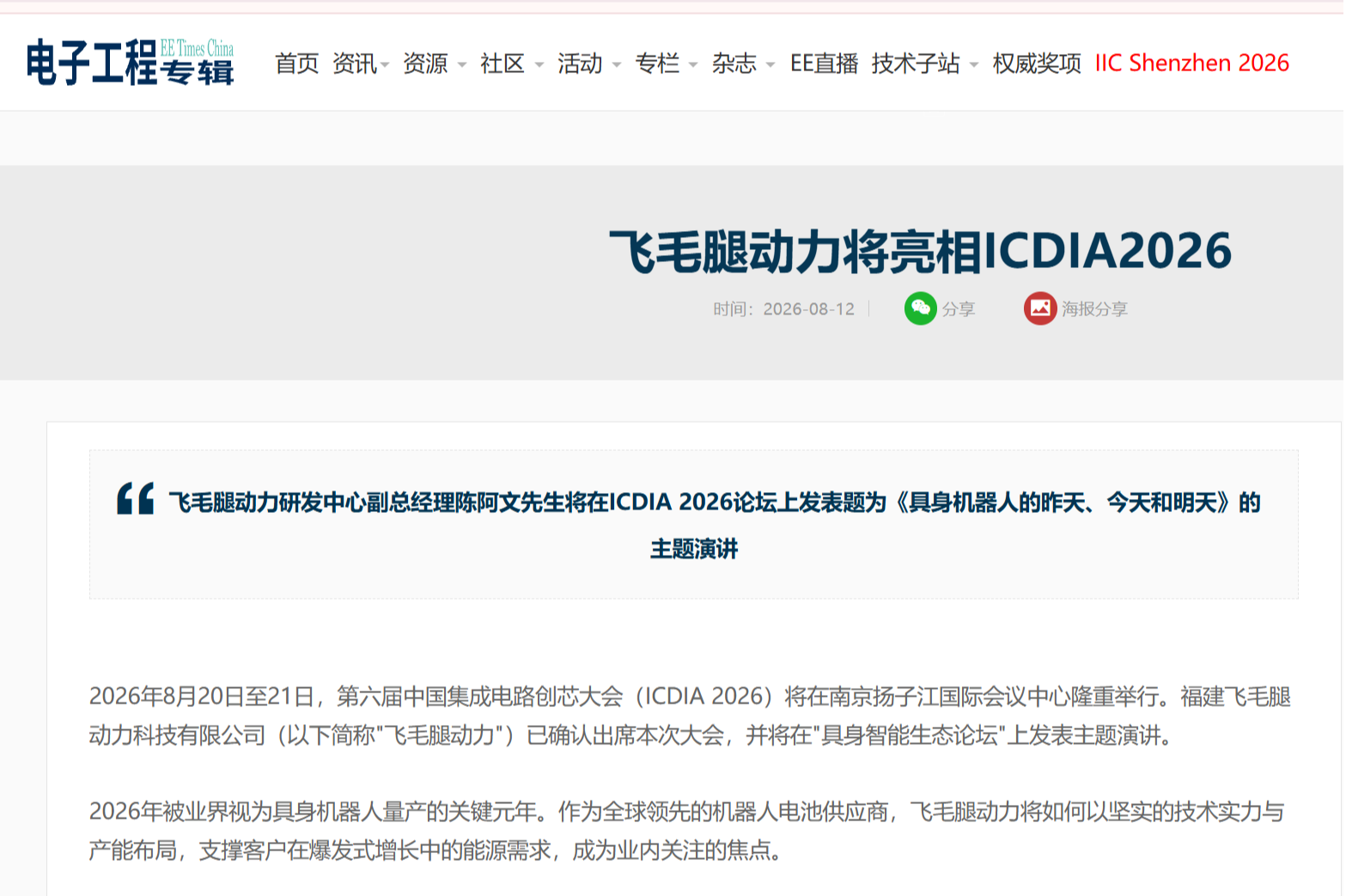The image size is (1346, 896).
Task: Expand the dropdown arrow beside 专栏
Action: (x=693, y=64)
